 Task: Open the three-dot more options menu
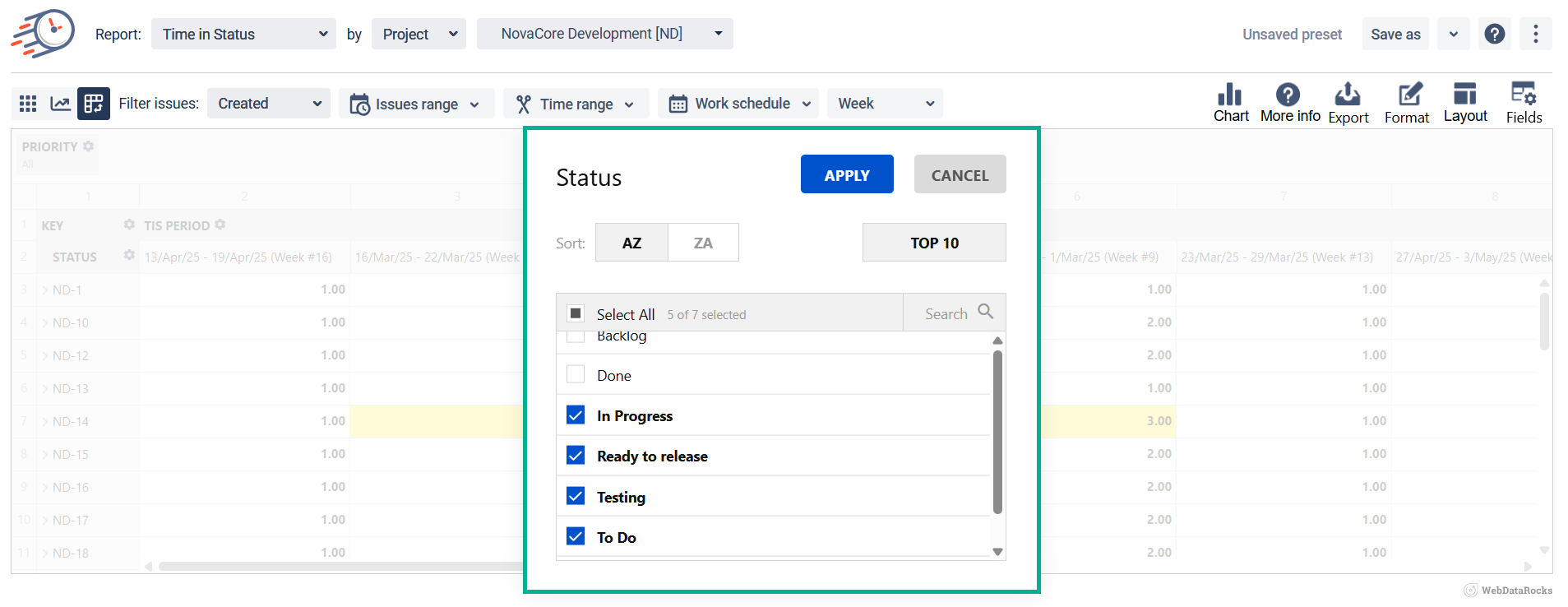pos(1535,34)
